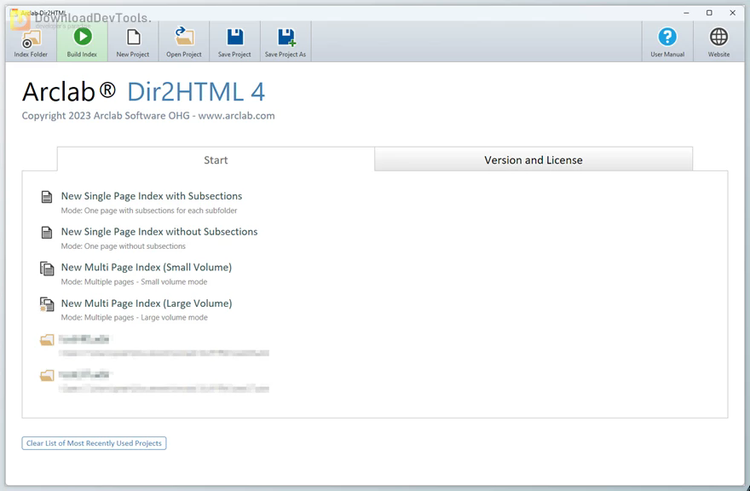Click page icon beside Single Page Index with Subsections
Image resolution: width=750 pixels, height=491 pixels.
point(46,196)
